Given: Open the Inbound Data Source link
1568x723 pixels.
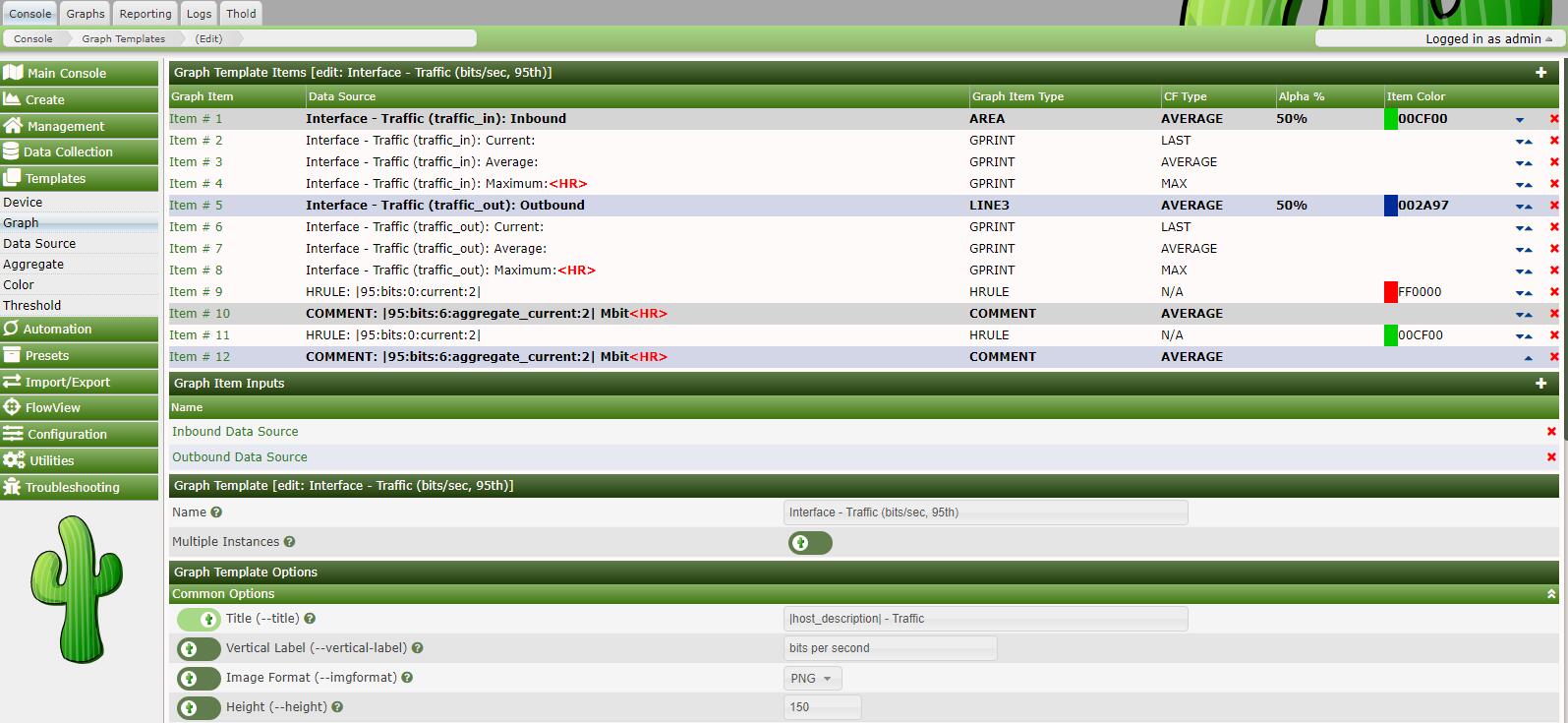Looking at the screenshot, I should [235, 432].
